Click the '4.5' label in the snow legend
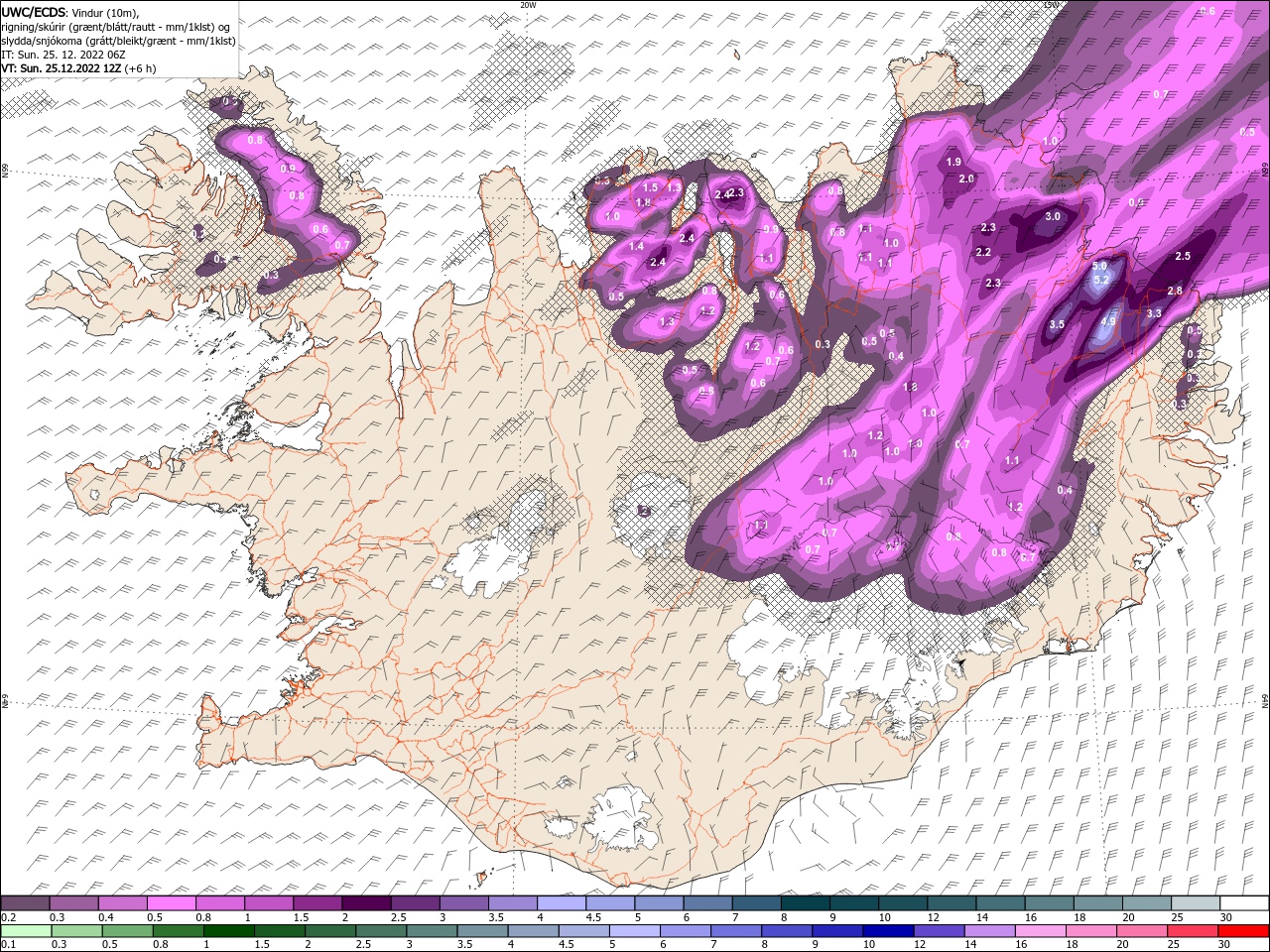 click(x=593, y=918)
